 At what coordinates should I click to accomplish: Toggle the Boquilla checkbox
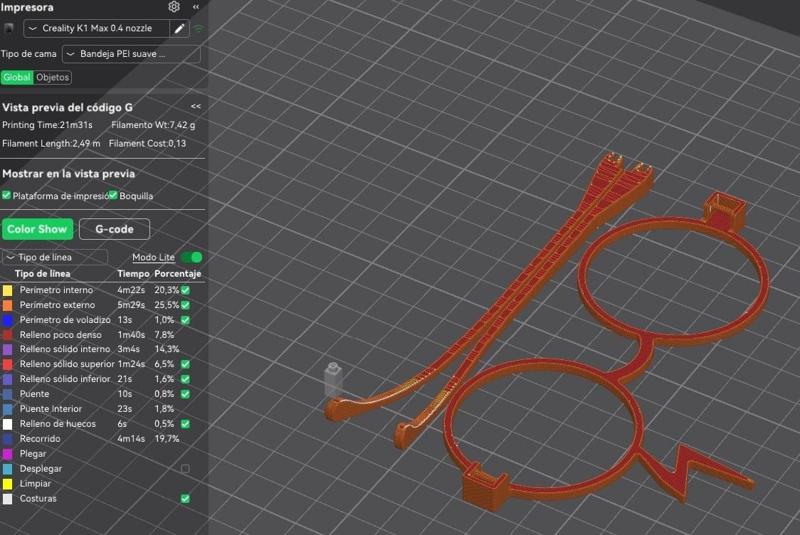tap(113, 195)
